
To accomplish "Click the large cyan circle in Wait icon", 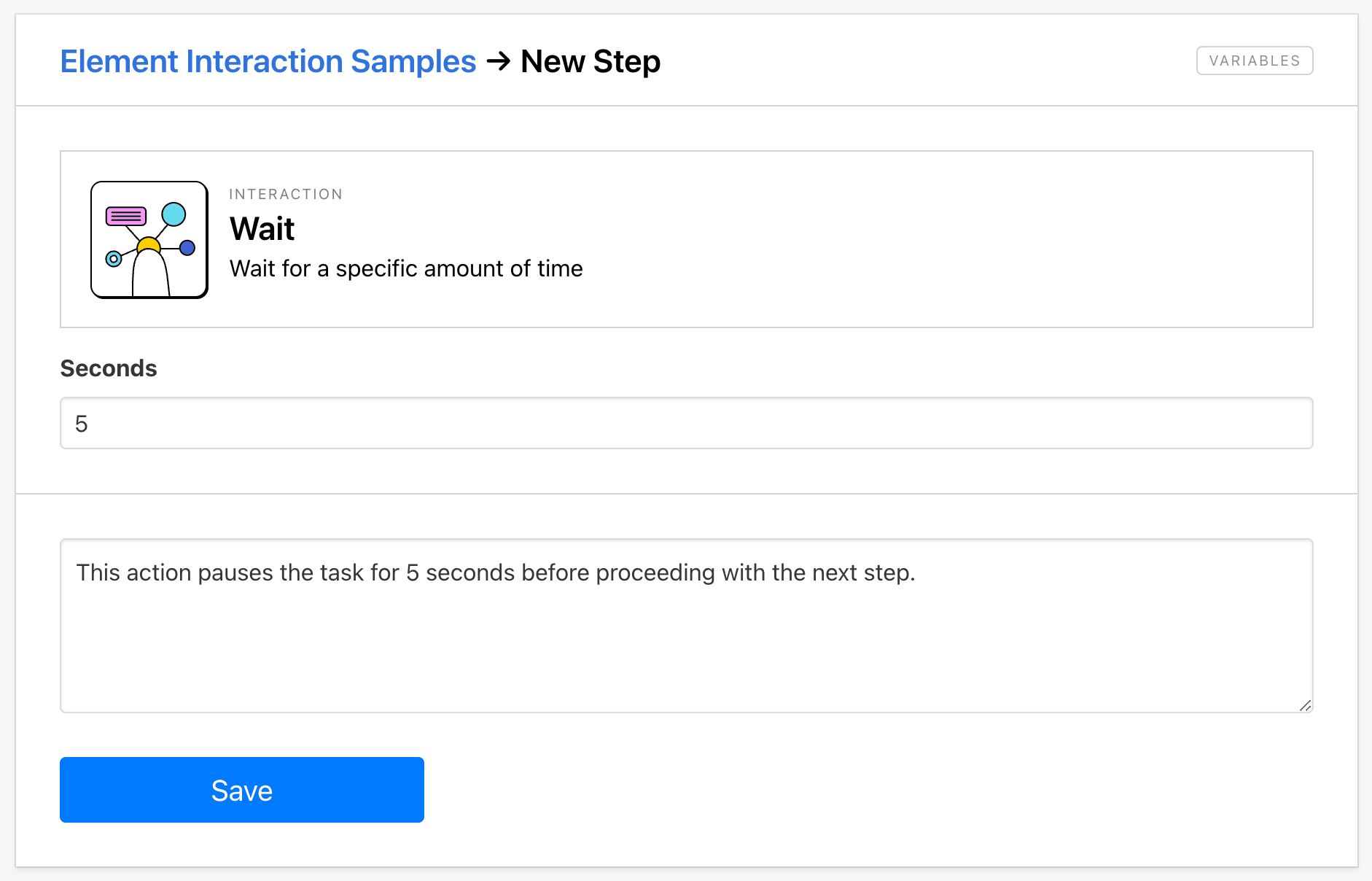I will point(174,214).
